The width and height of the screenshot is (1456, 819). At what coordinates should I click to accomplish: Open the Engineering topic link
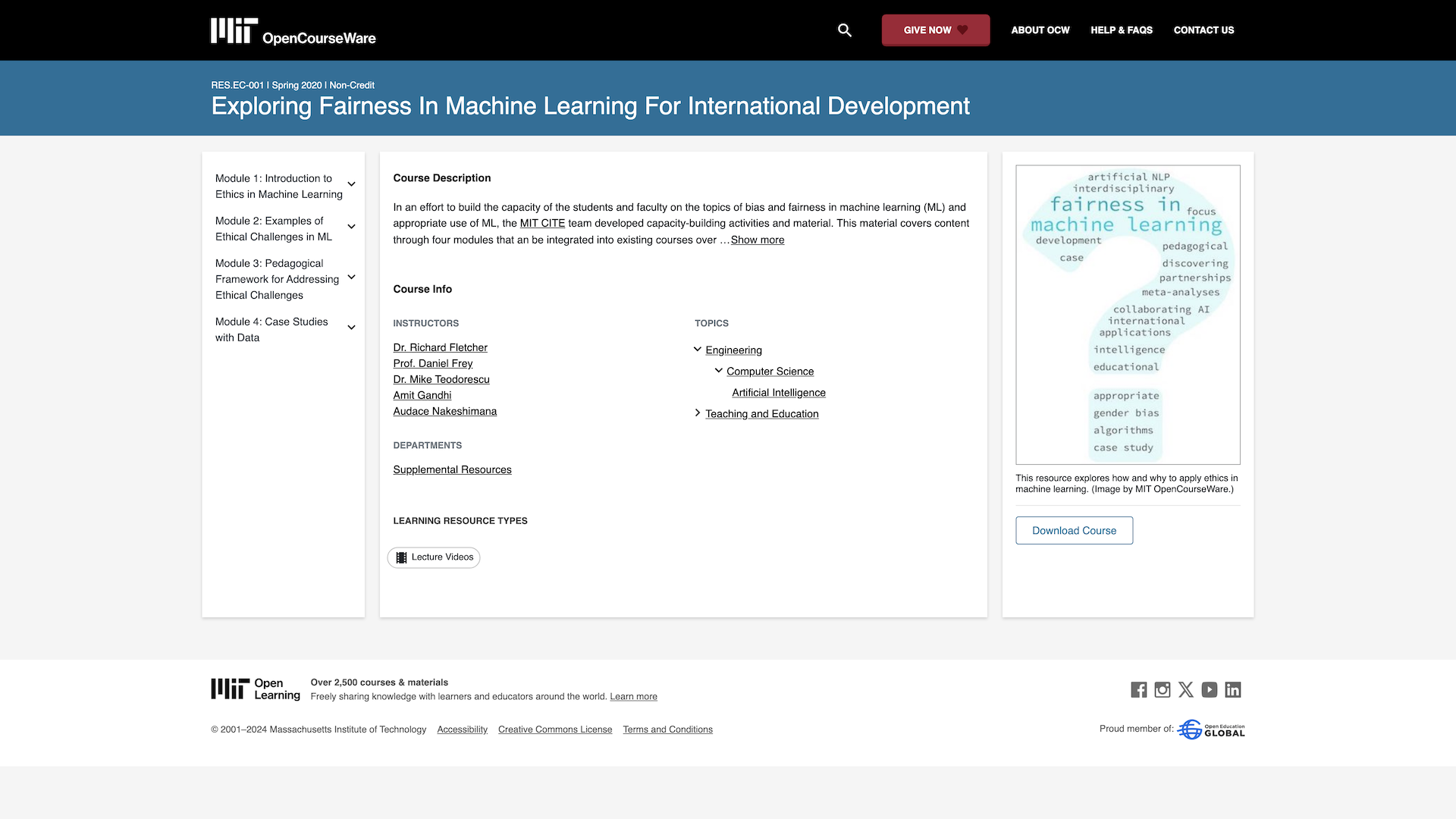point(733,350)
